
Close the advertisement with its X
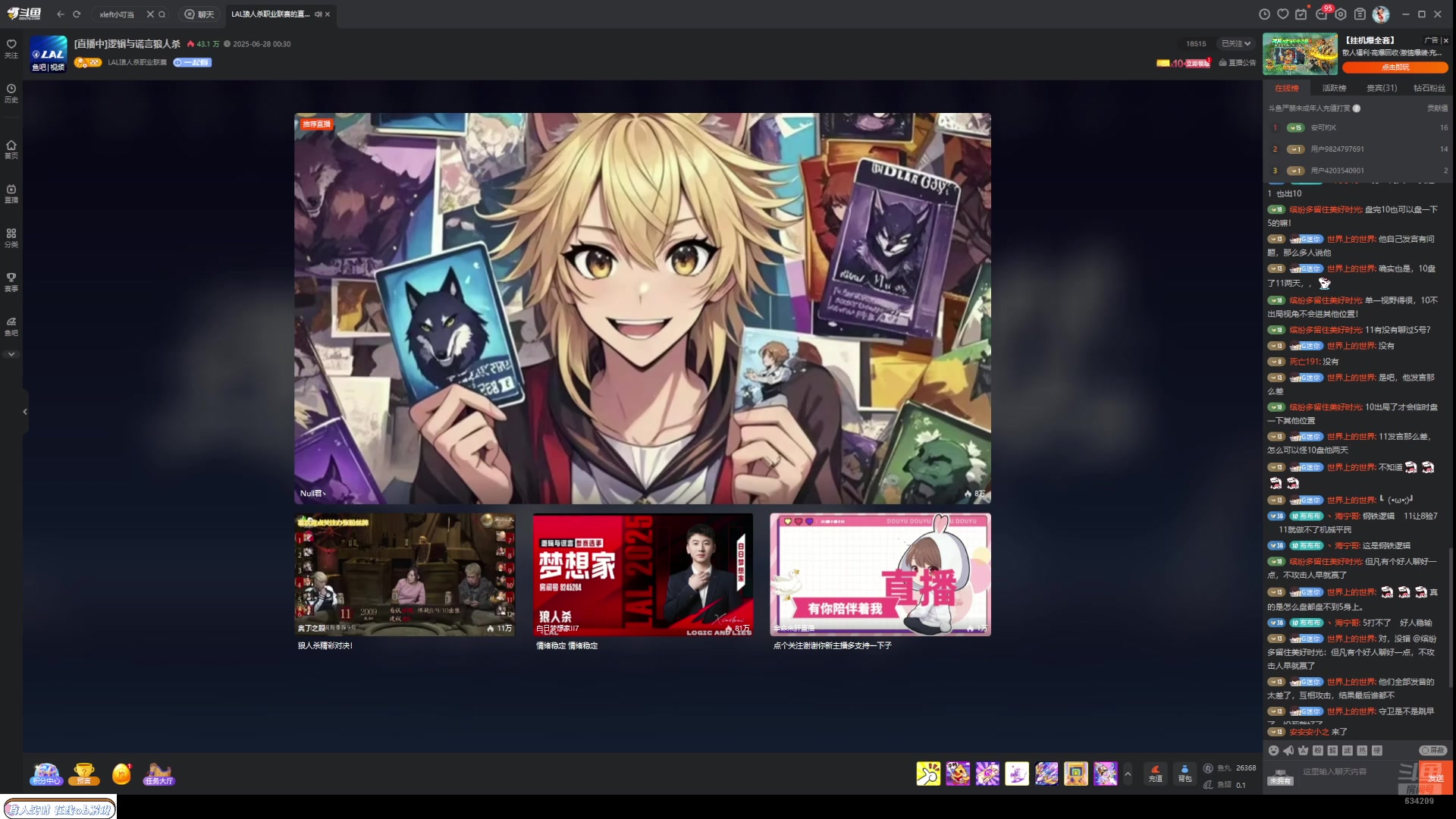(1445, 40)
